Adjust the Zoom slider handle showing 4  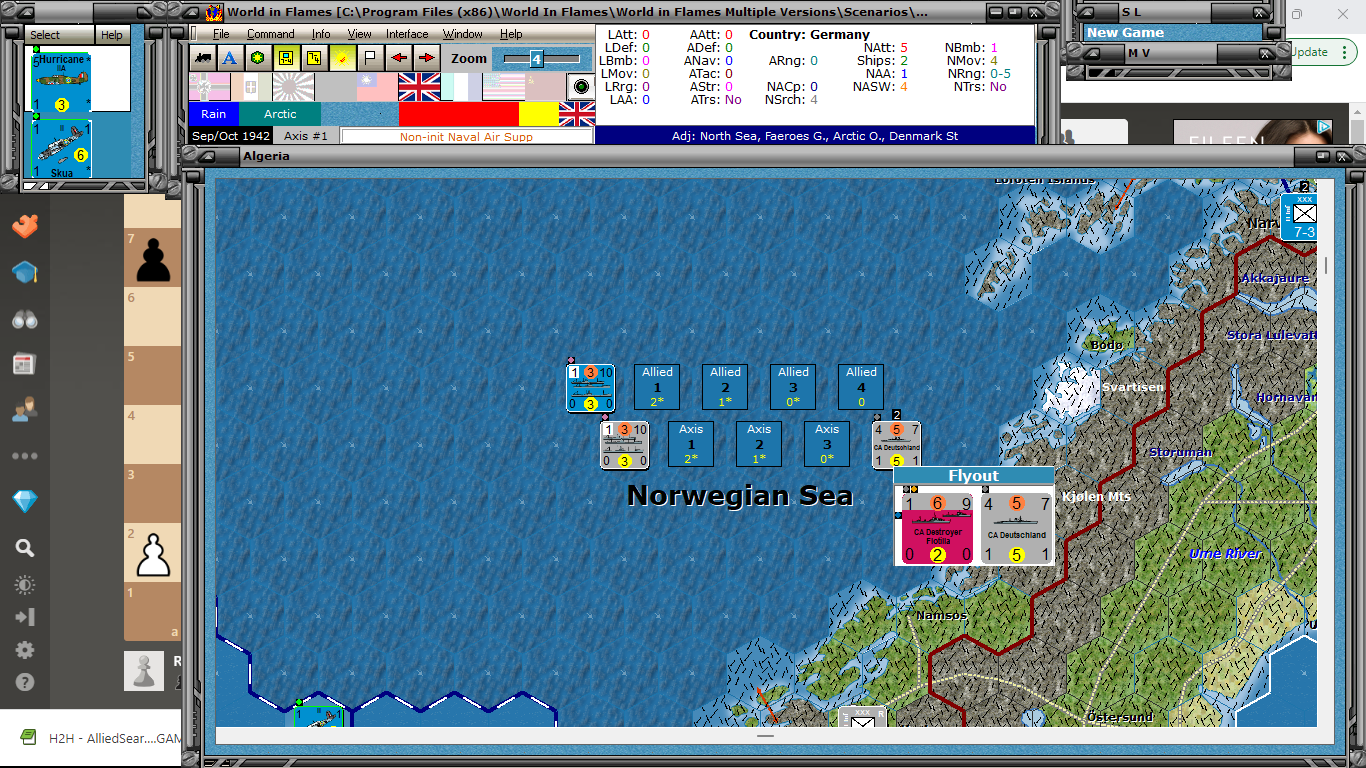pos(536,59)
